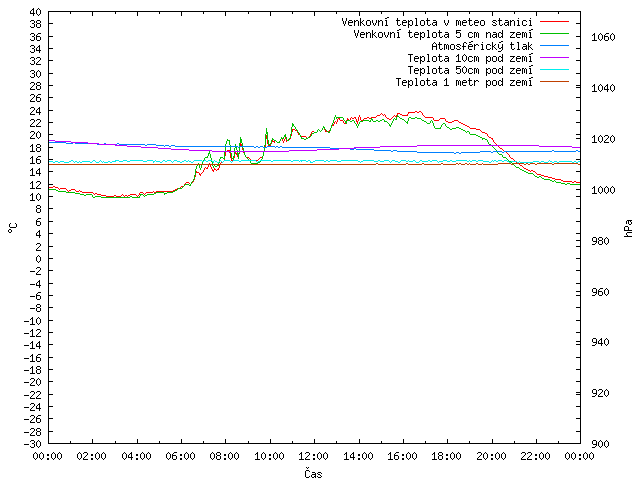Image resolution: width=640 pixels, height=480 pixels.
Task: Click the '900' hPa axis label
Action: (x=600, y=444)
